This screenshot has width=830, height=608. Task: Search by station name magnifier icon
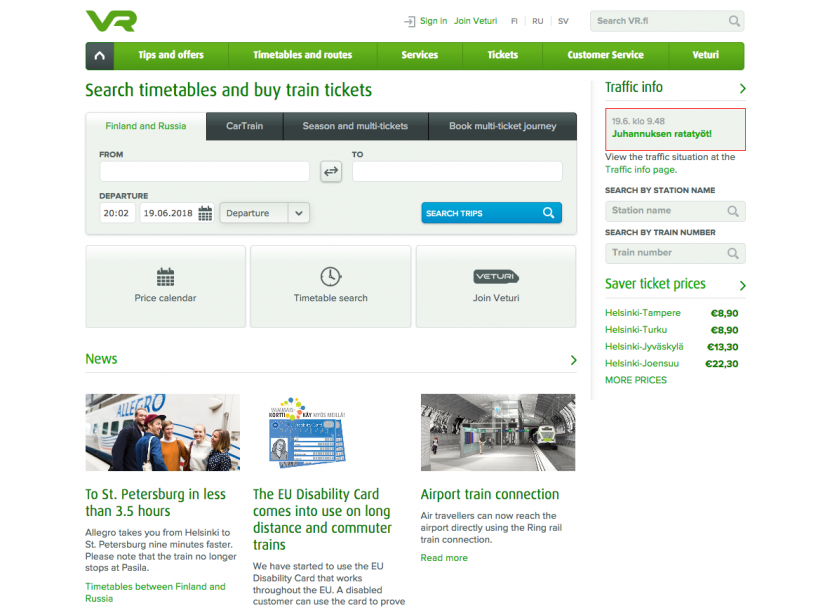pyautogui.click(x=733, y=211)
